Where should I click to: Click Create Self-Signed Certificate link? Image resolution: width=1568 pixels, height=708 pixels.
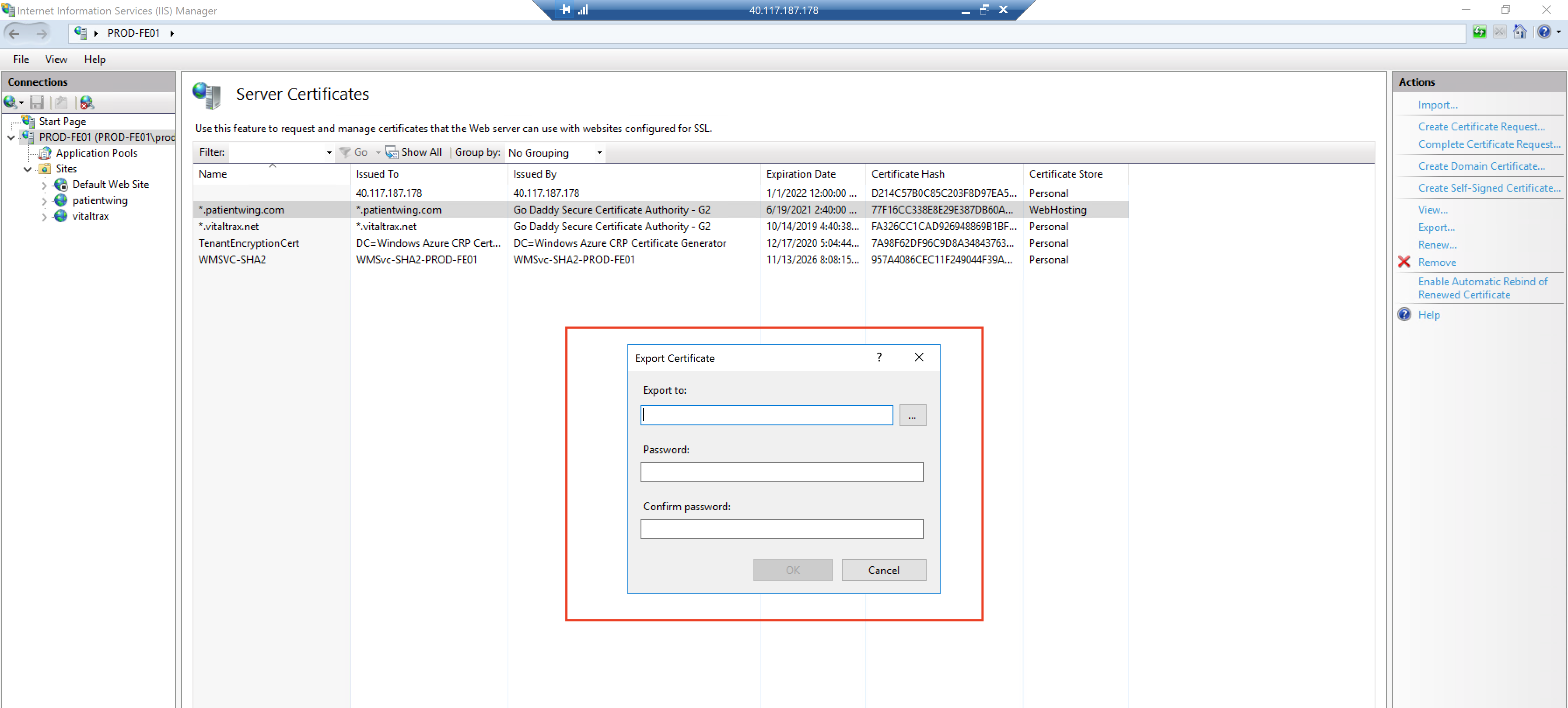point(1489,188)
